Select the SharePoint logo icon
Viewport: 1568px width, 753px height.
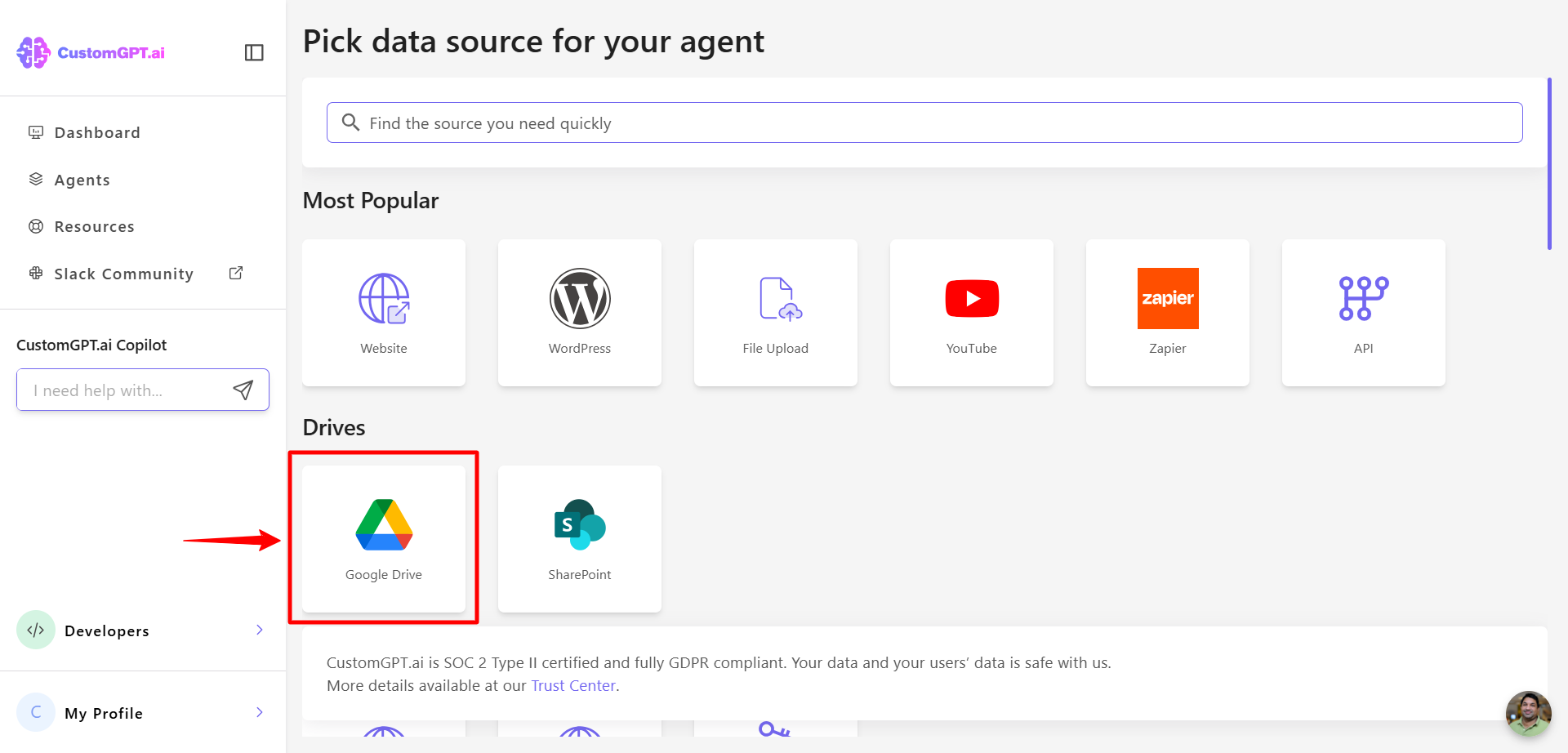pyautogui.click(x=580, y=524)
